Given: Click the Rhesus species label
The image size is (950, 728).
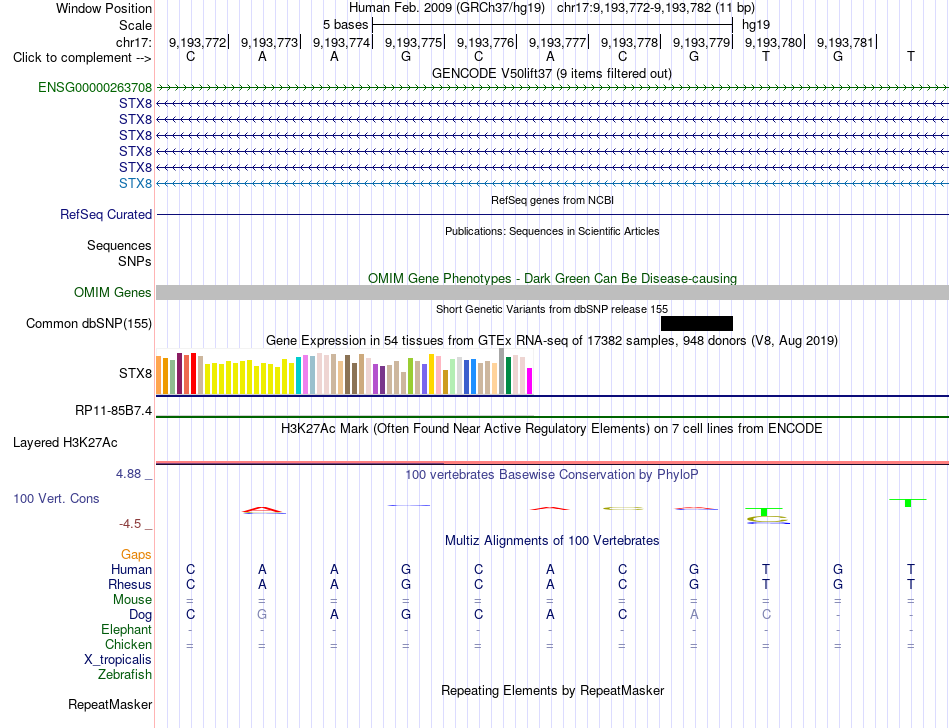Looking at the screenshot, I should (x=130, y=584).
